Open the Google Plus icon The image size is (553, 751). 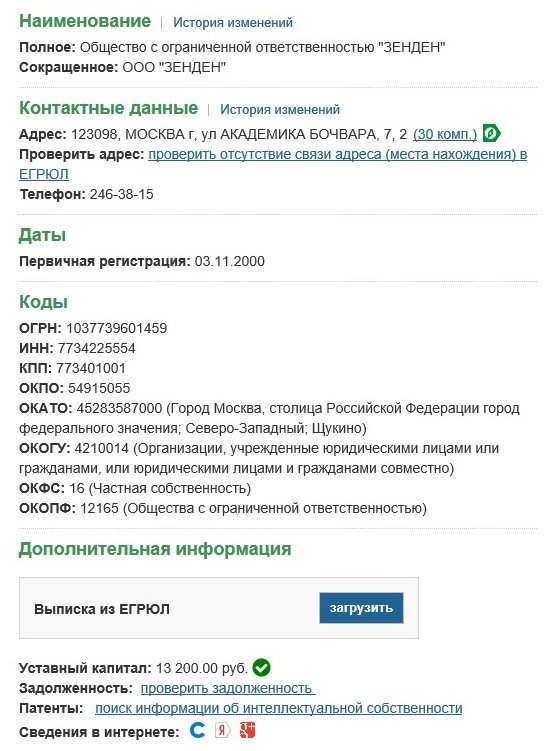point(247,731)
